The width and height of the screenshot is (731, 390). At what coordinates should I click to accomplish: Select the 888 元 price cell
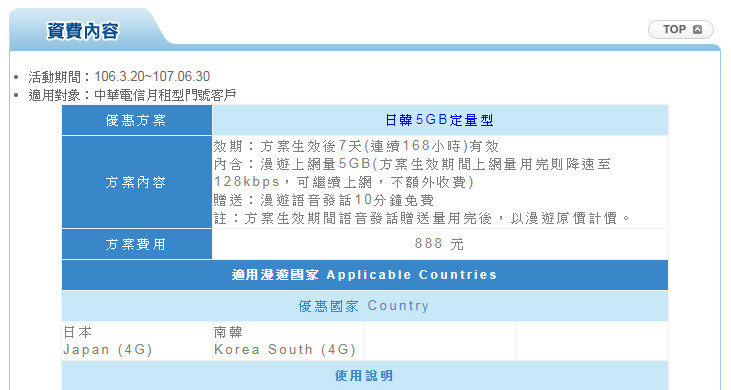point(440,244)
